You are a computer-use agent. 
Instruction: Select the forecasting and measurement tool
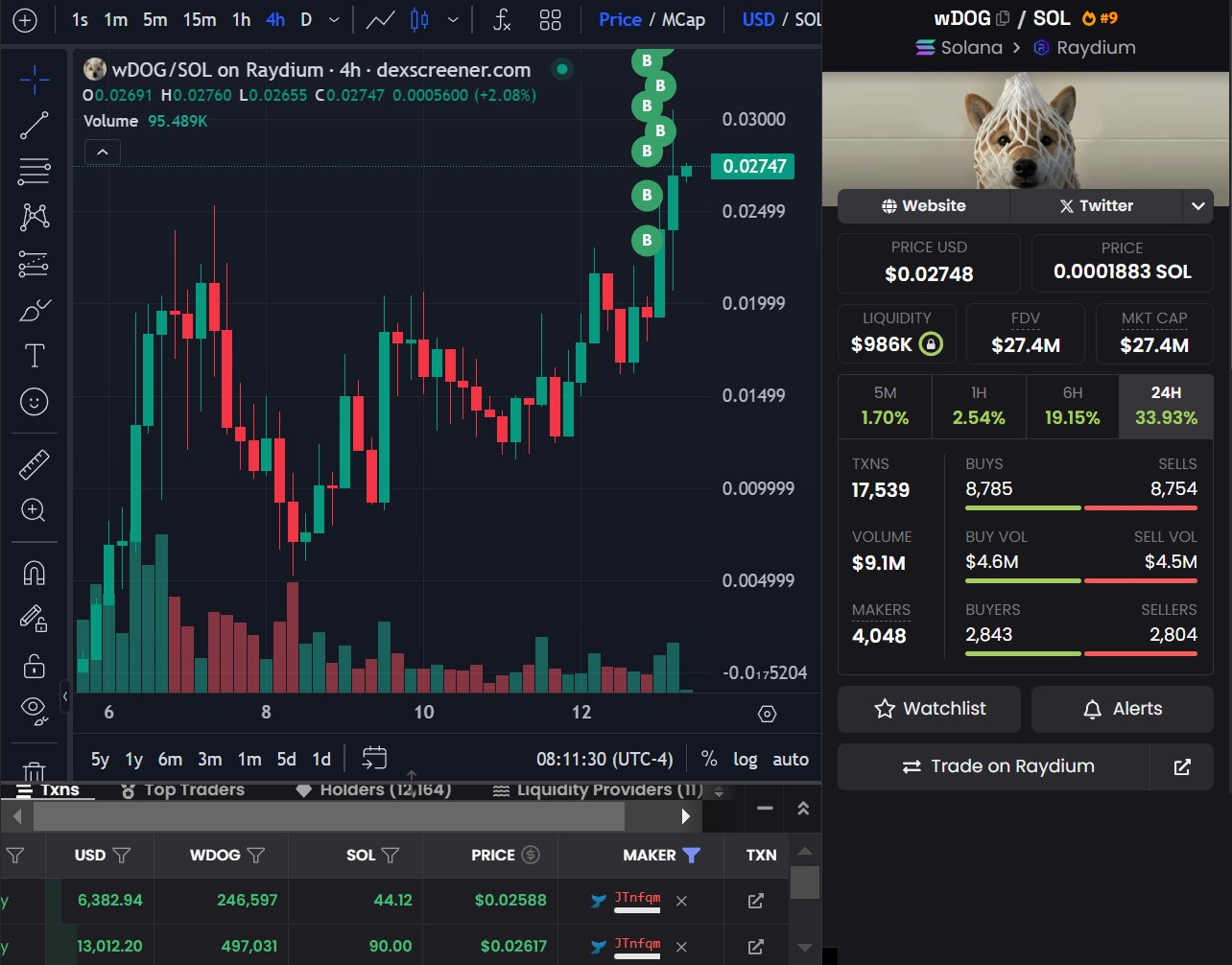coord(35,263)
